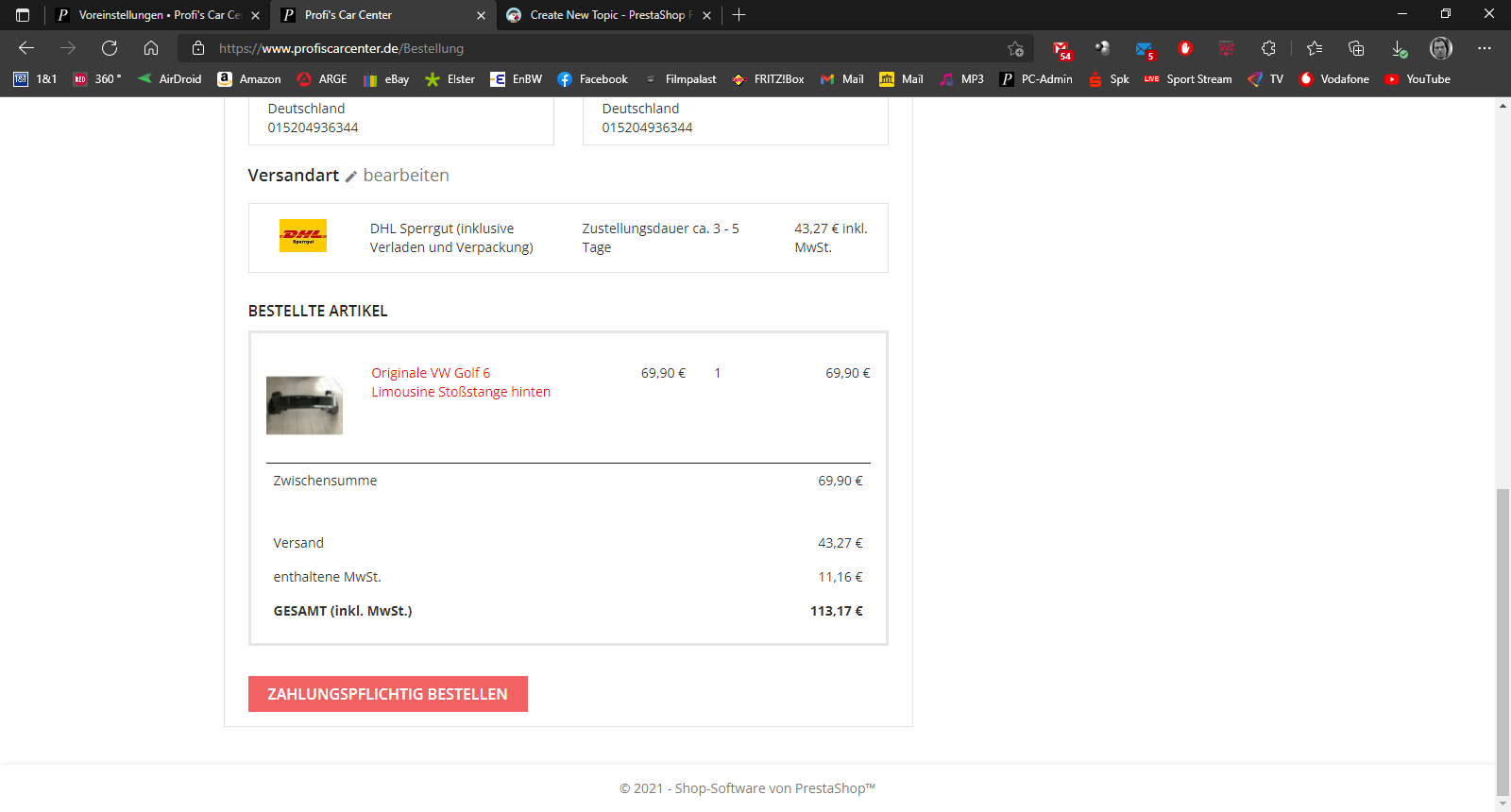Open the 360° bookmark
The width and height of the screenshot is (1511, 812).
coord(97,79)
